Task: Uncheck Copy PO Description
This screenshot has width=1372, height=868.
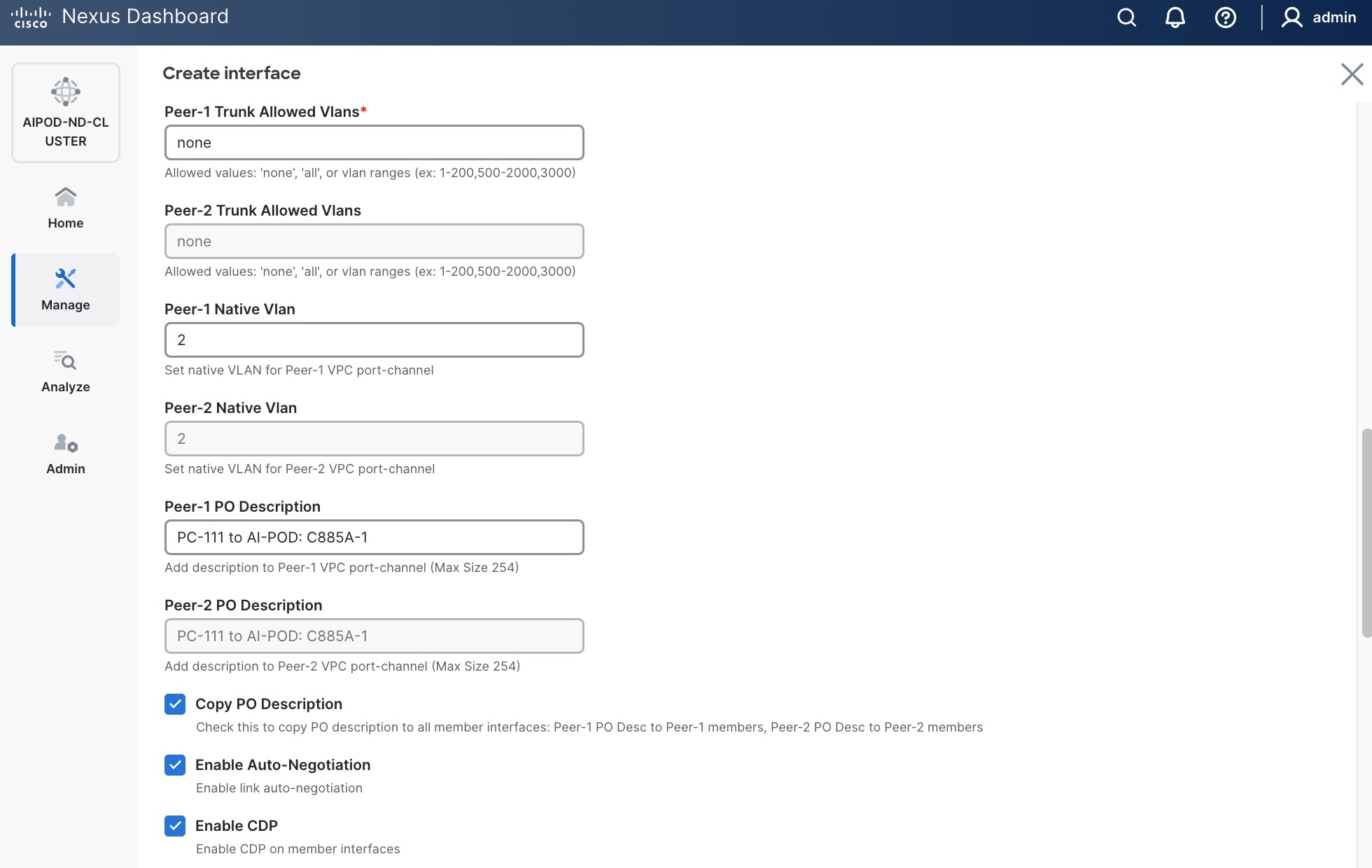Action: tap(175, 704)
